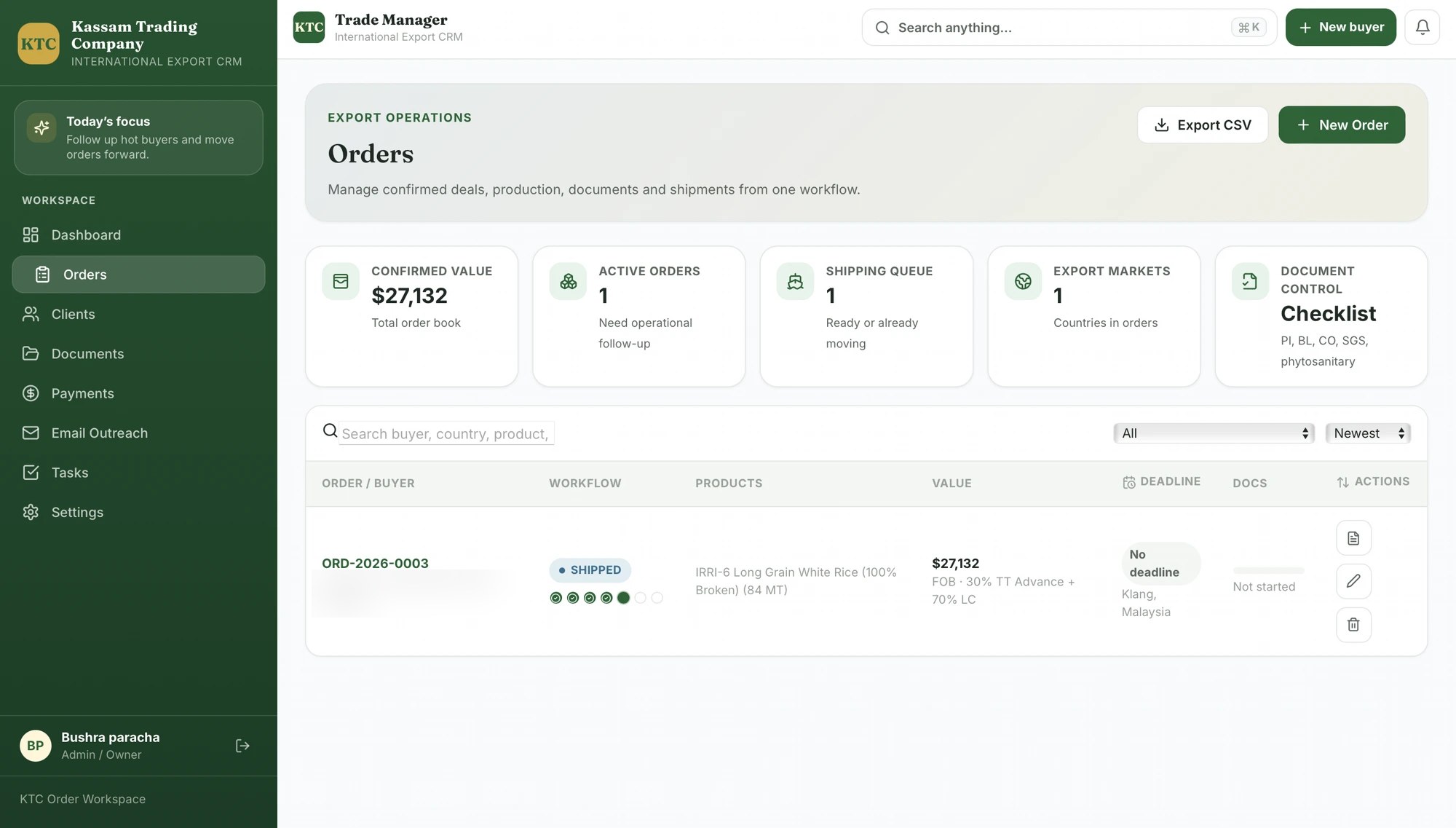
Task: Click the Export Markets globe icon
Action: click(x=1023, y=281)
